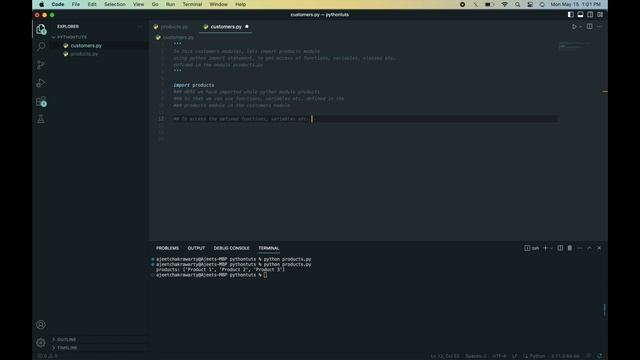Focus the terminal prompt input

(x=265, y=275)
